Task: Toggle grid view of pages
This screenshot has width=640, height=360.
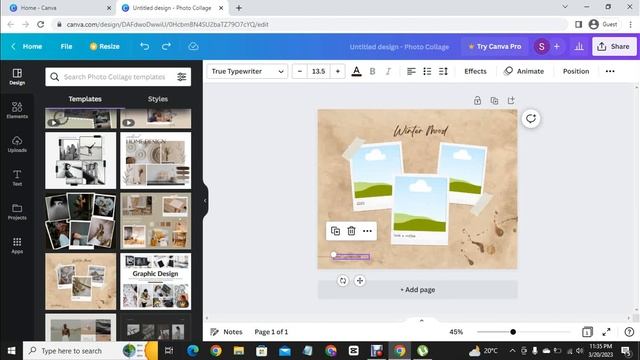Action: [x=587, y=332]
